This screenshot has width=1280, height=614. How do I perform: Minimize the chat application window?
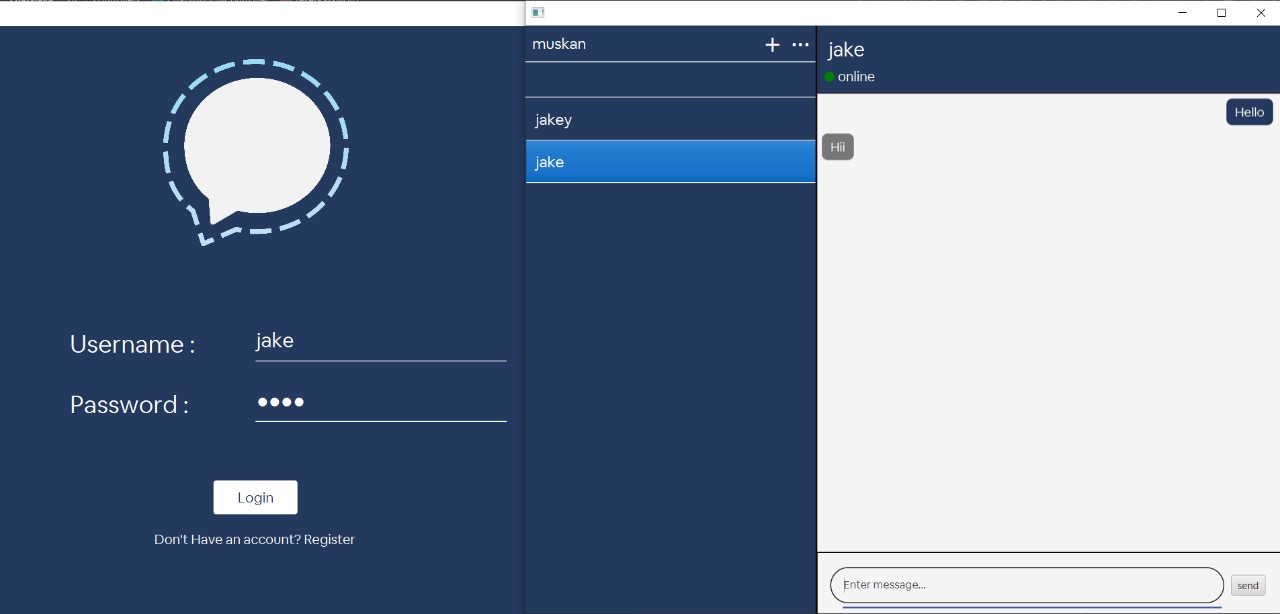pos(1181,13)
